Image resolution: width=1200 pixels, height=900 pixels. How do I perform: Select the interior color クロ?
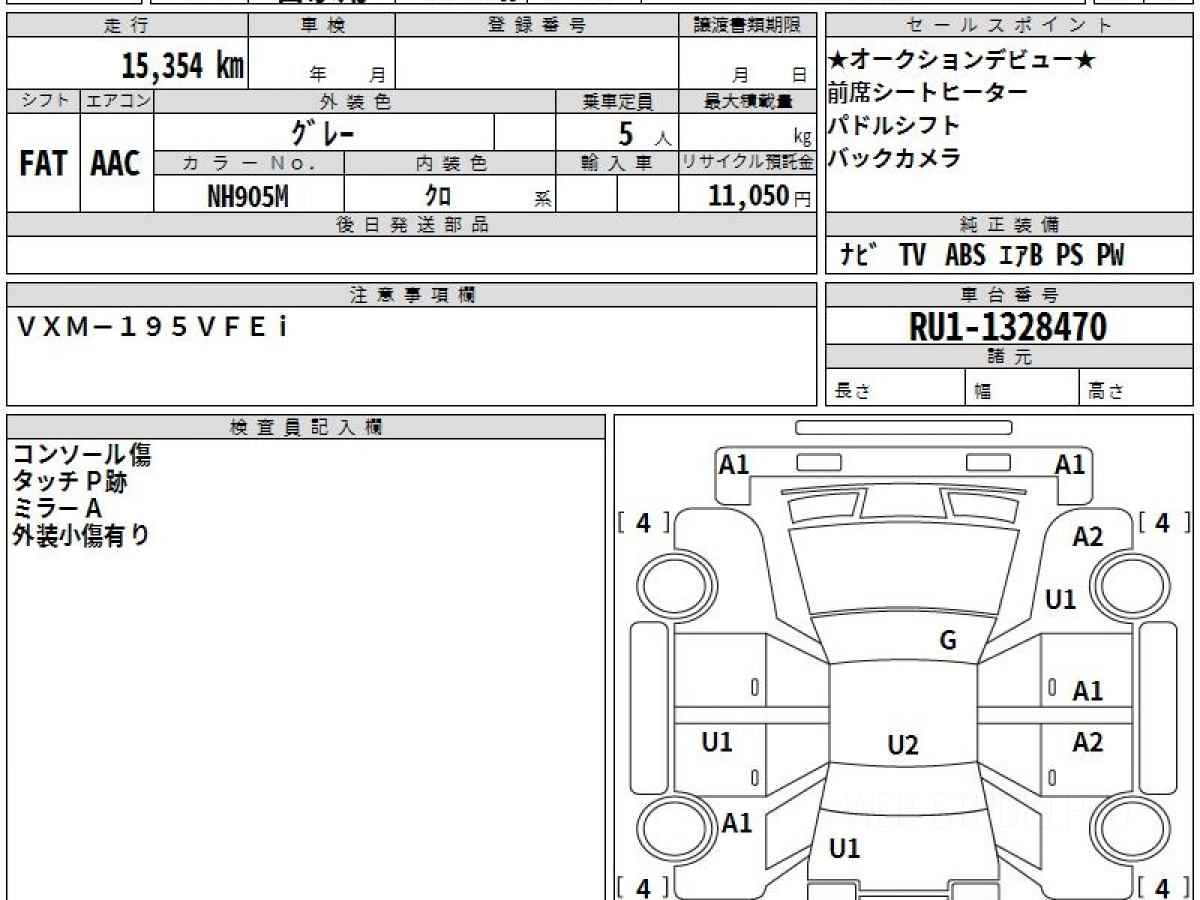click(x=437, y=196)
